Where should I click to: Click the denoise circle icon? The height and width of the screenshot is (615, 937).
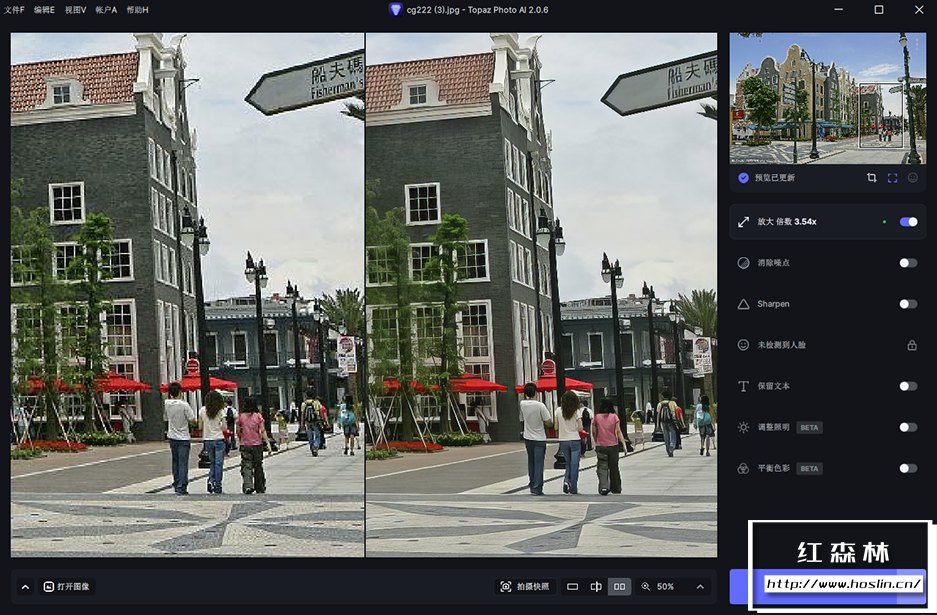[743, 263]
